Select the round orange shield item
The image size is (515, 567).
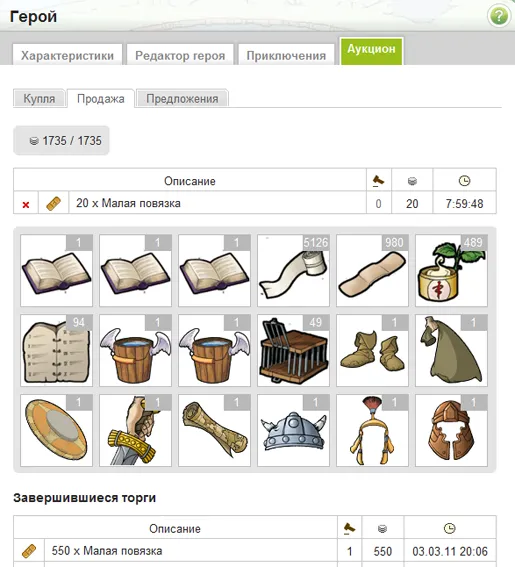(x=56, y=430)
